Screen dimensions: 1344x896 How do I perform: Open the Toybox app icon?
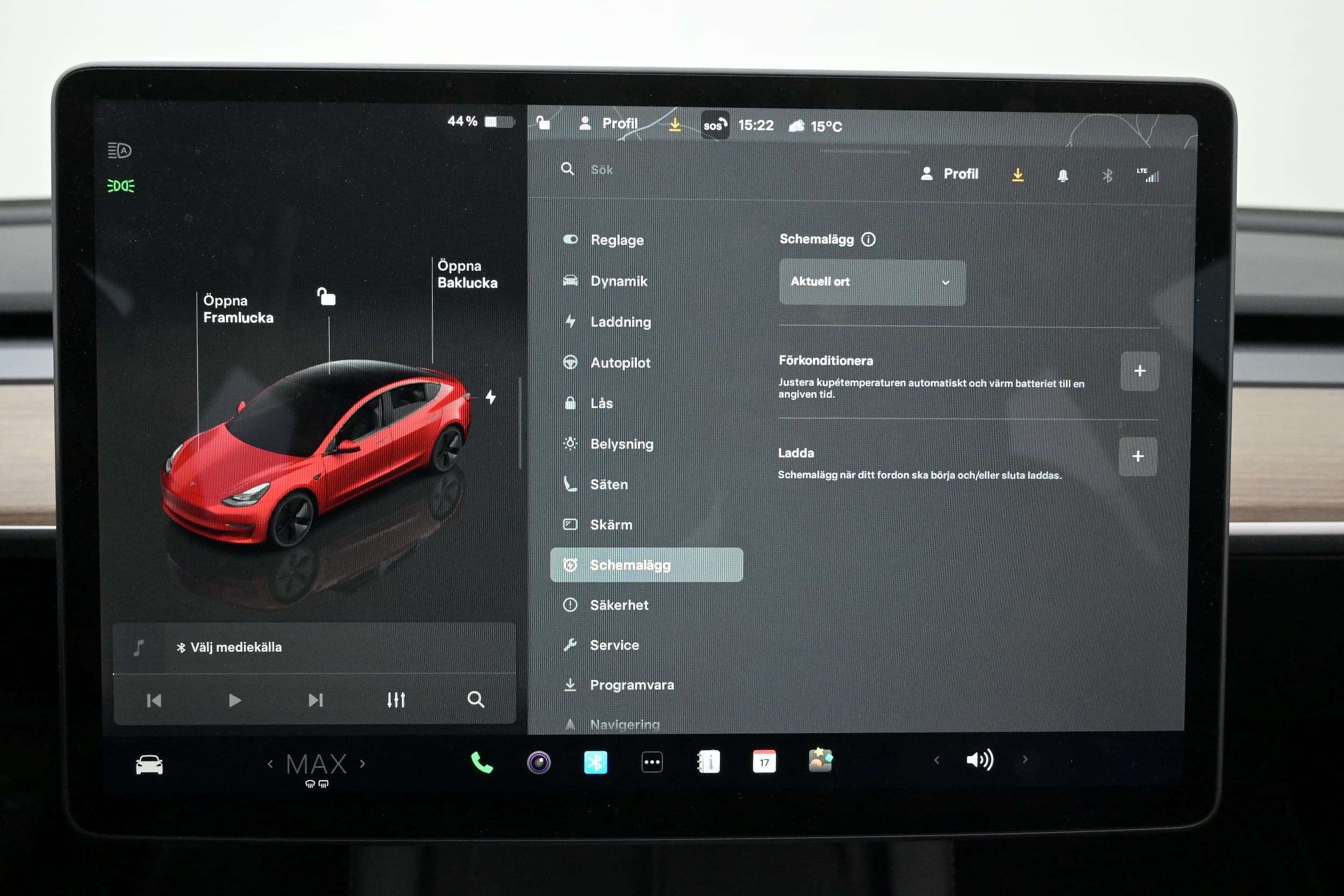click(x=820, y=761)
